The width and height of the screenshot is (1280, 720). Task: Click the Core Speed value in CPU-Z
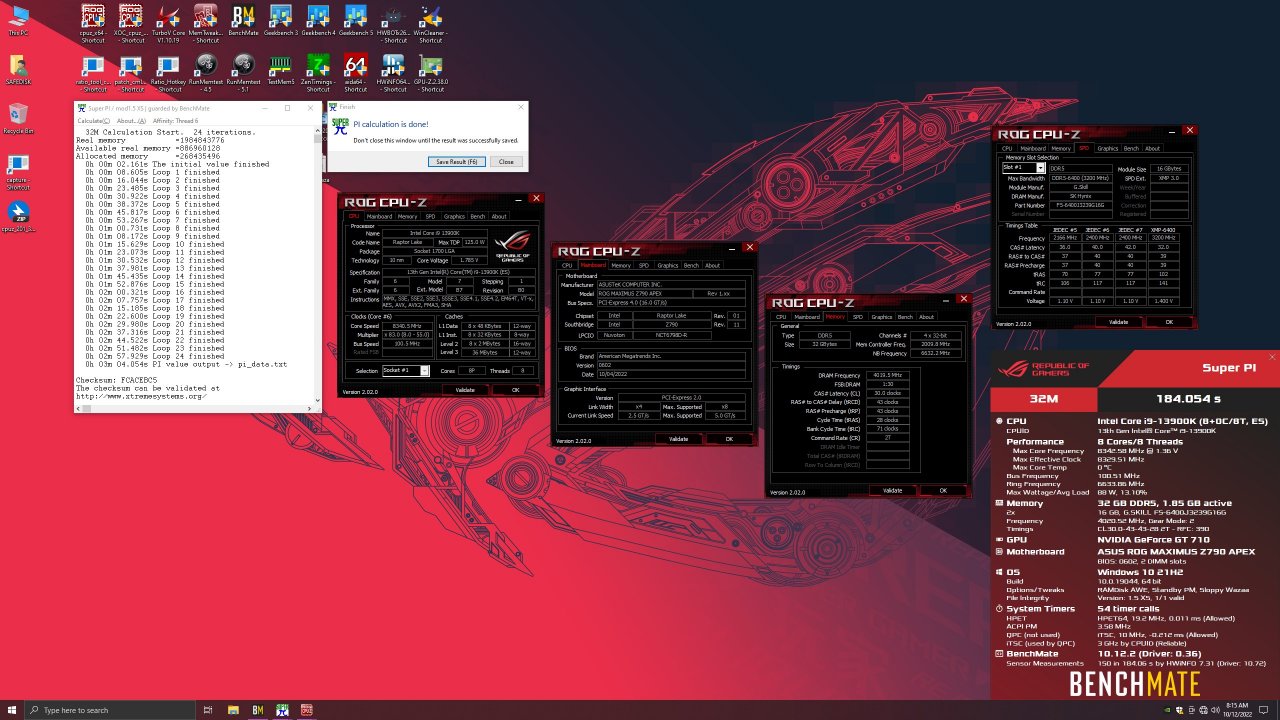click(407, 325)
